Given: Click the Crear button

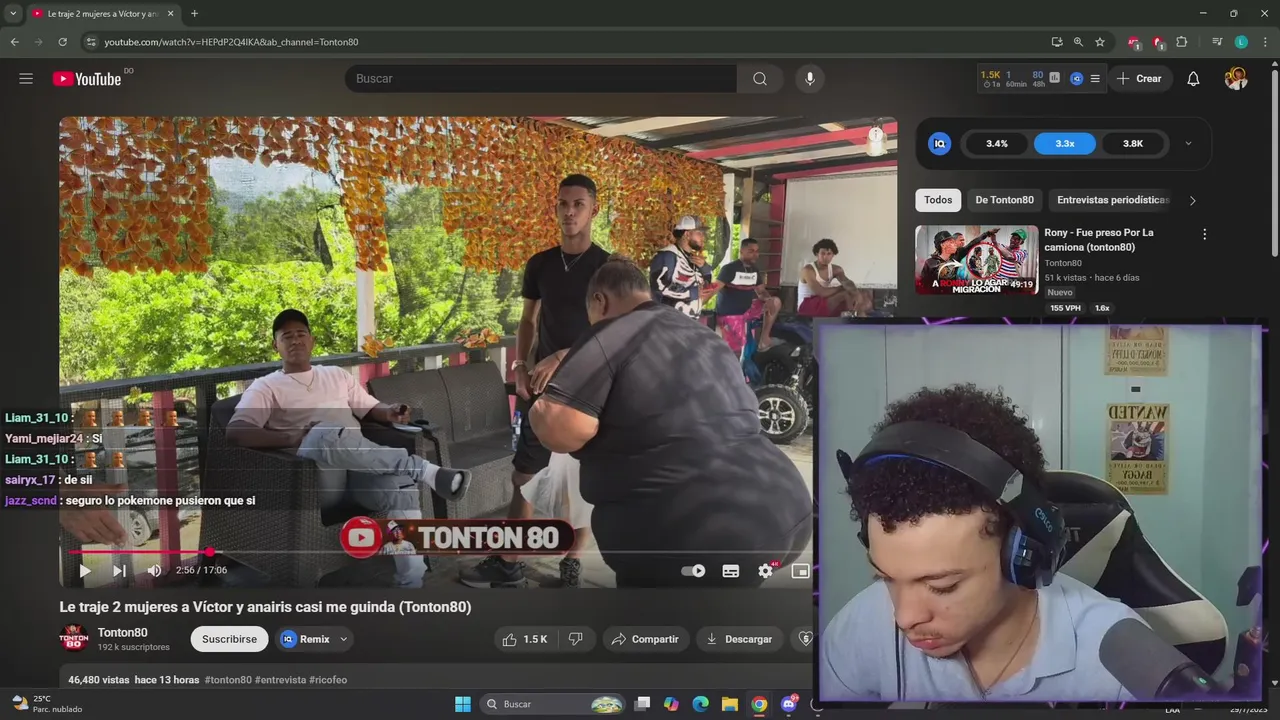Looking at the screenshot, I should tap(1139, 79).
